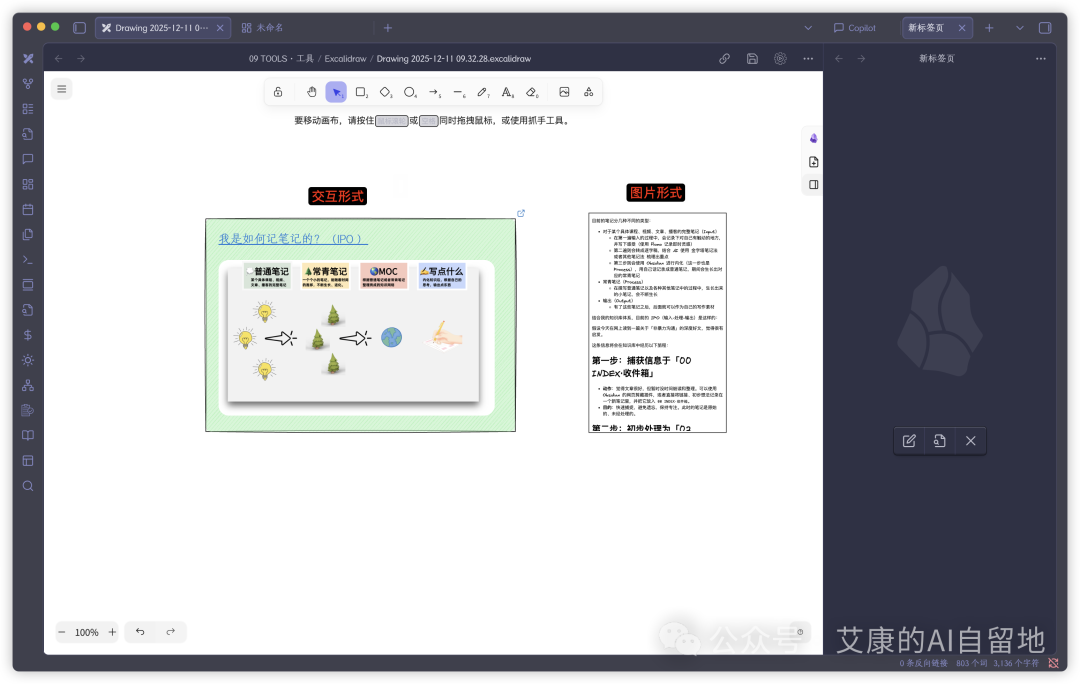Click the dollar sign ribbon icon
Viewport: 1080px width, 684px height.
28,335
